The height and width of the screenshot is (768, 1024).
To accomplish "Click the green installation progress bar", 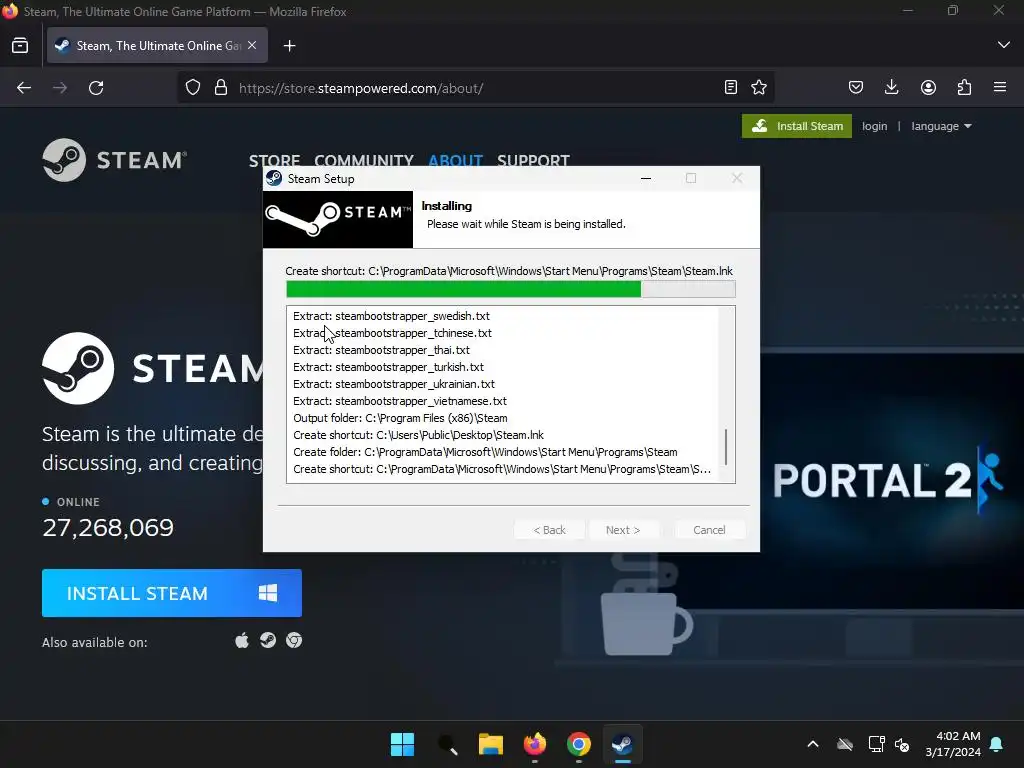I will (511, 289).
